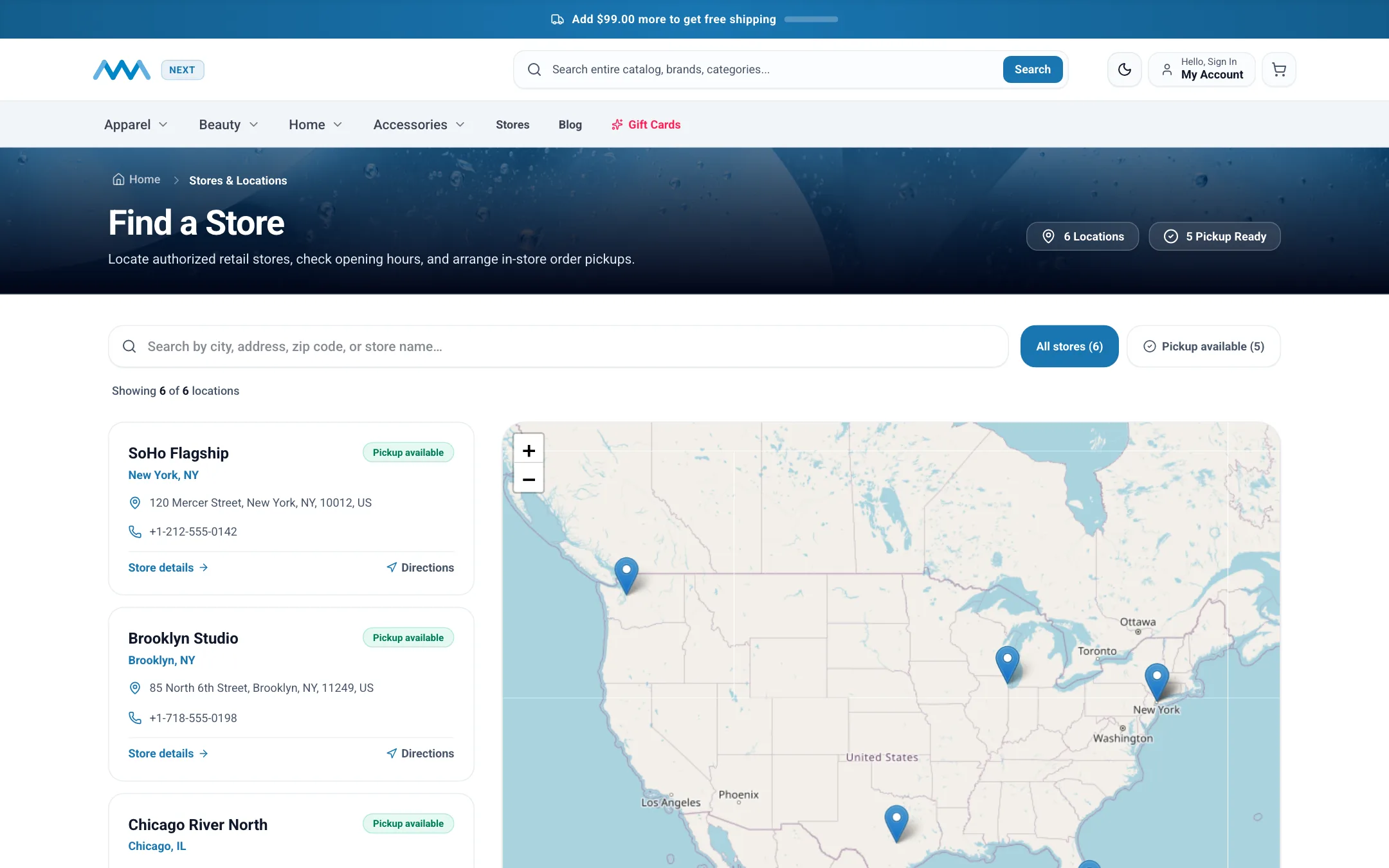Filter by Pickup available (5)
This screenshot has height=868, width=1389.
(1204, 347)
